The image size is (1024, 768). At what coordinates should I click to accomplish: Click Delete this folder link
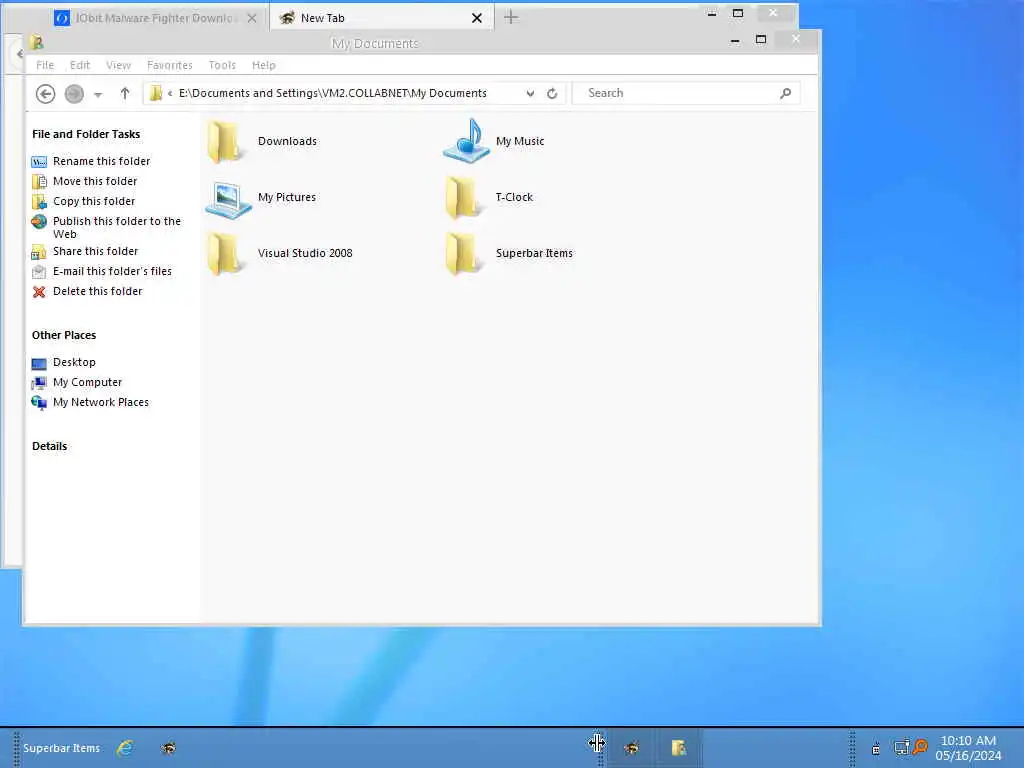97,291
